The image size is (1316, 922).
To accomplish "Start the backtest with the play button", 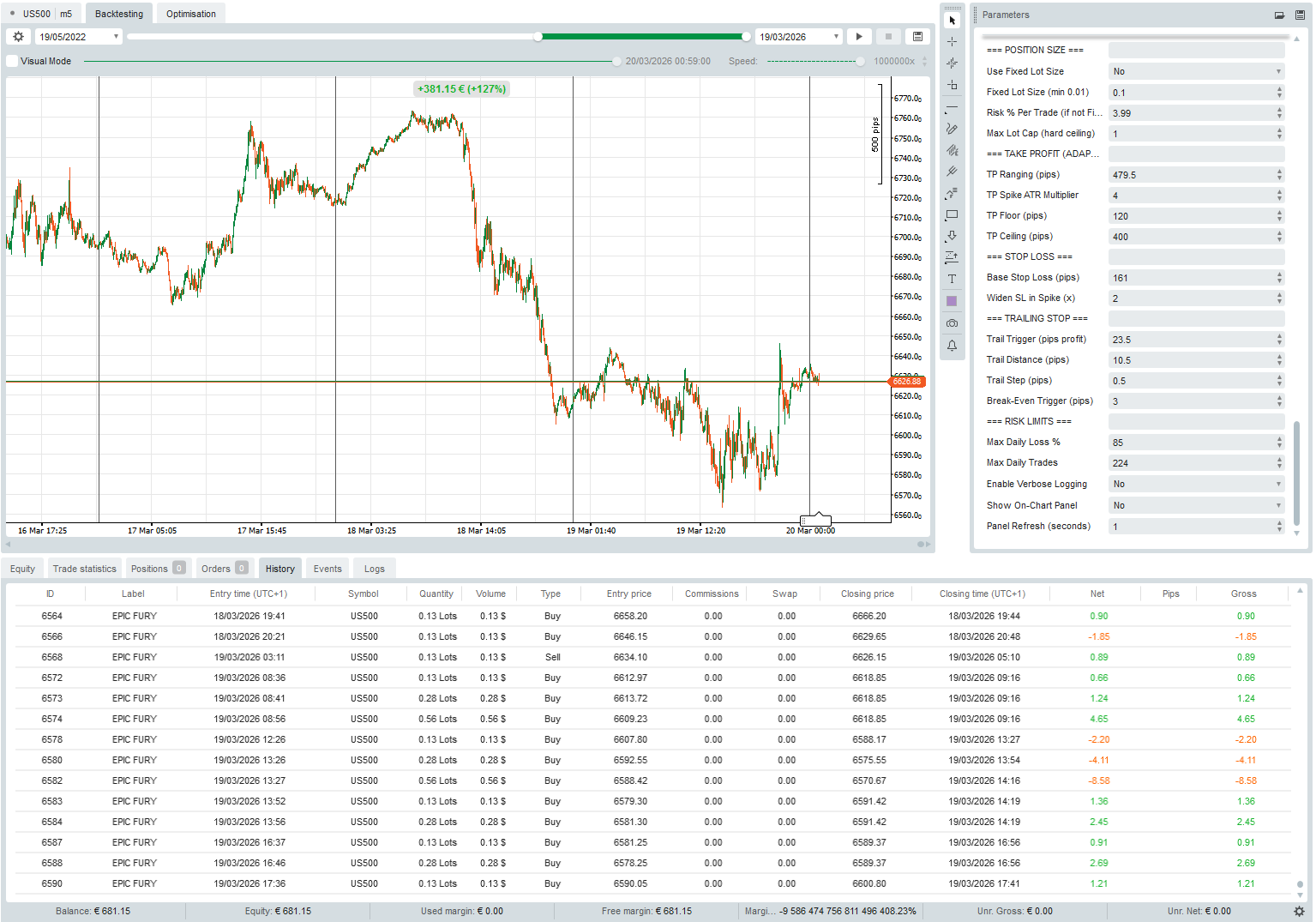I will (x=859, y=37).
